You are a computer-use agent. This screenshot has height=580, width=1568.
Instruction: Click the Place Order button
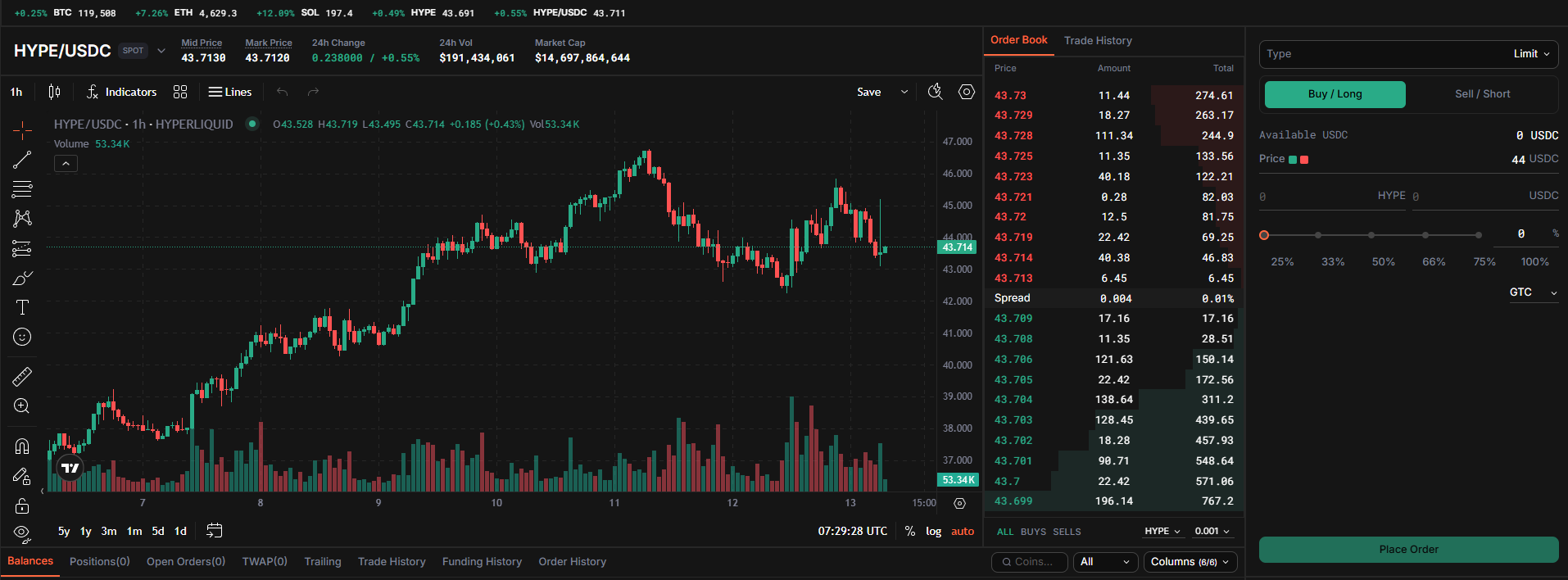tap(1408, 550)
